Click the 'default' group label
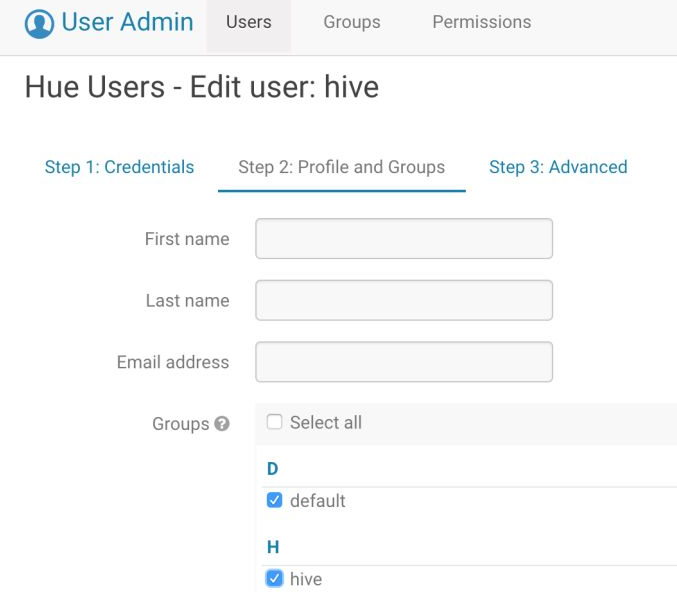 coord(318,501)
